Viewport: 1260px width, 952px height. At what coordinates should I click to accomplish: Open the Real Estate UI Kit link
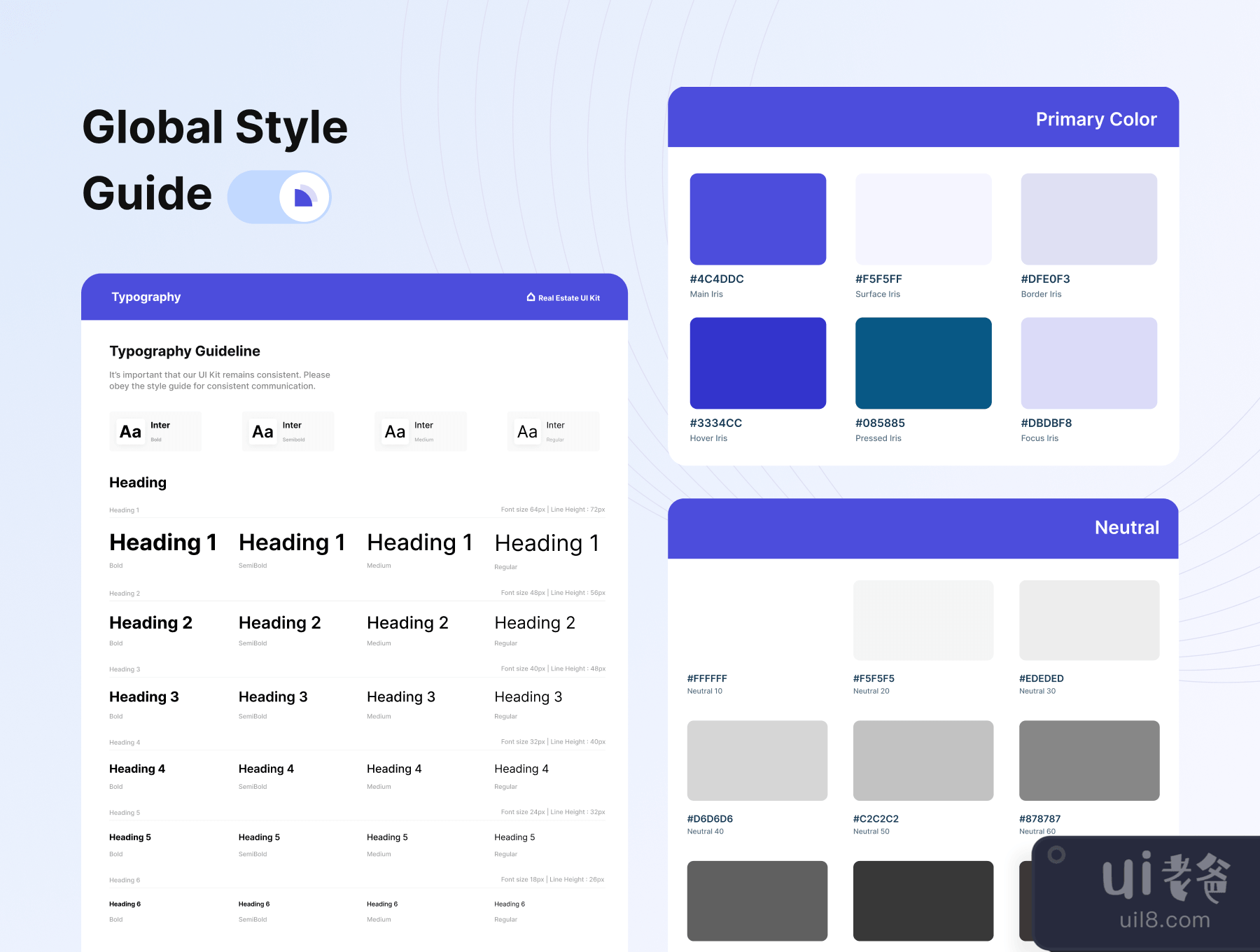[568, 297]
